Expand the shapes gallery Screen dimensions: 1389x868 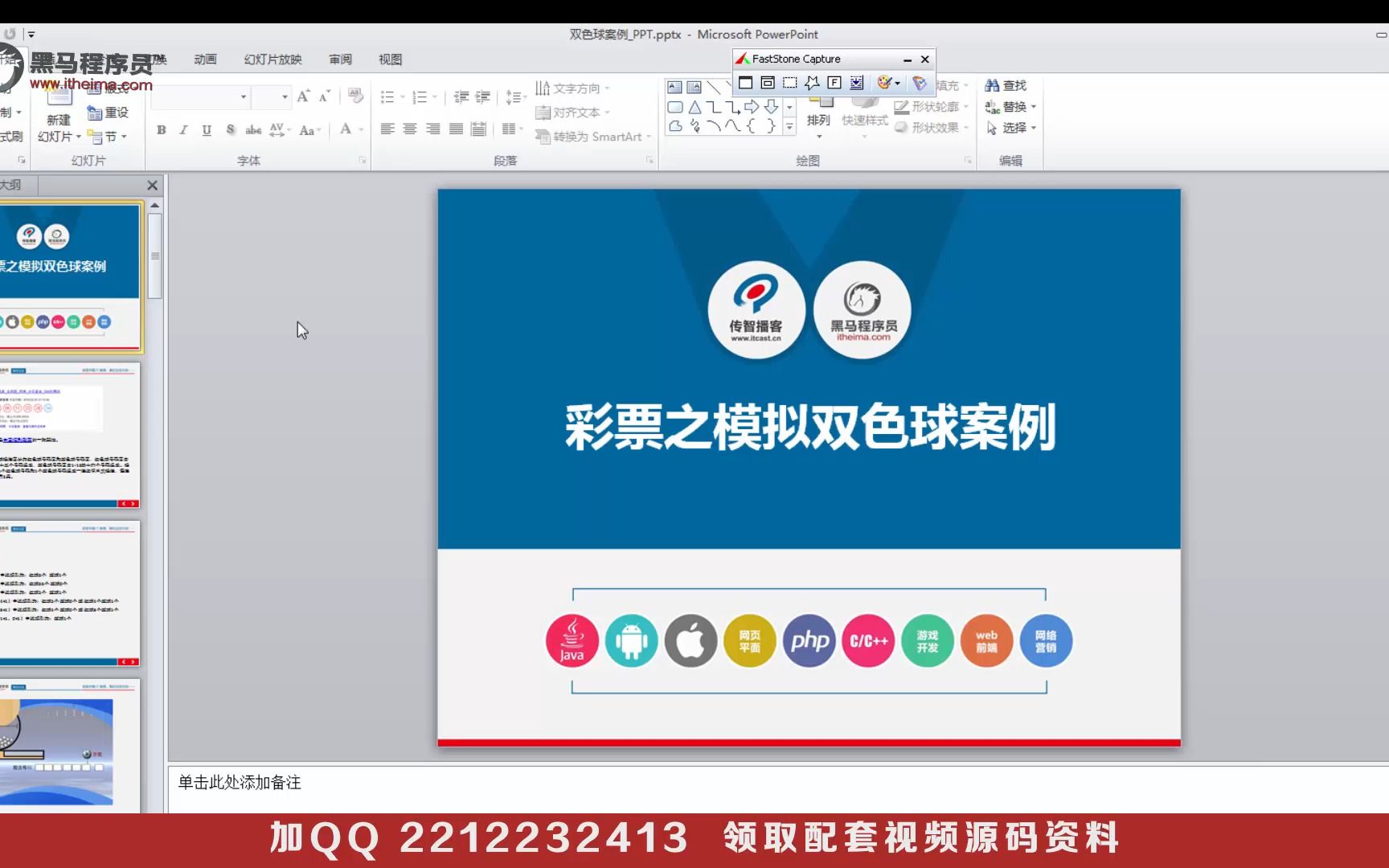pyautogui.click(x=789, y=126)
